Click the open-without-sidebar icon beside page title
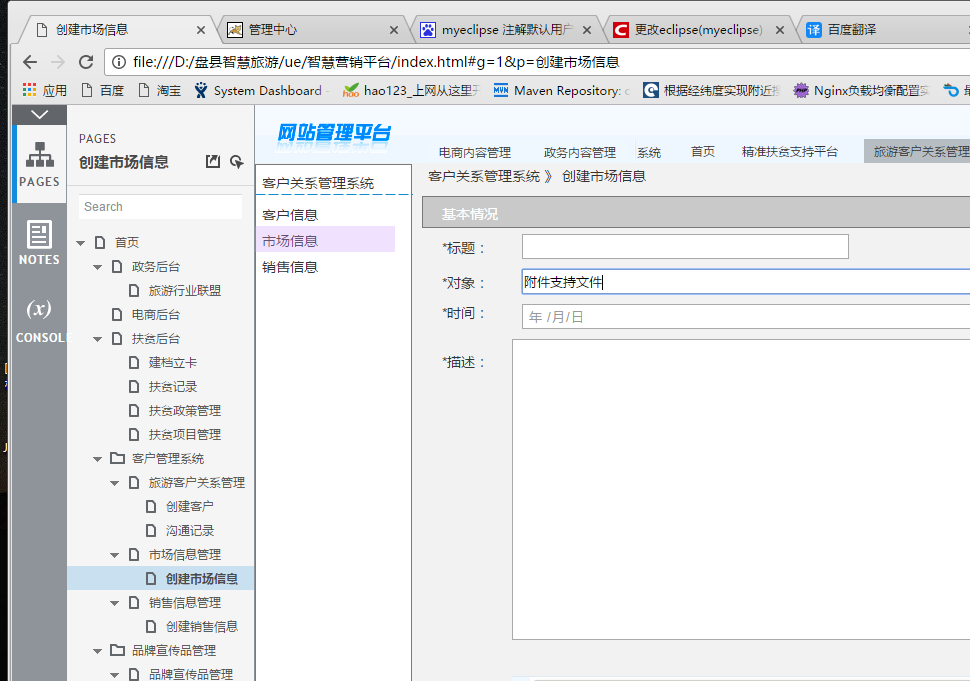This screenshot has height=681, width=970. tap(212, 162)
